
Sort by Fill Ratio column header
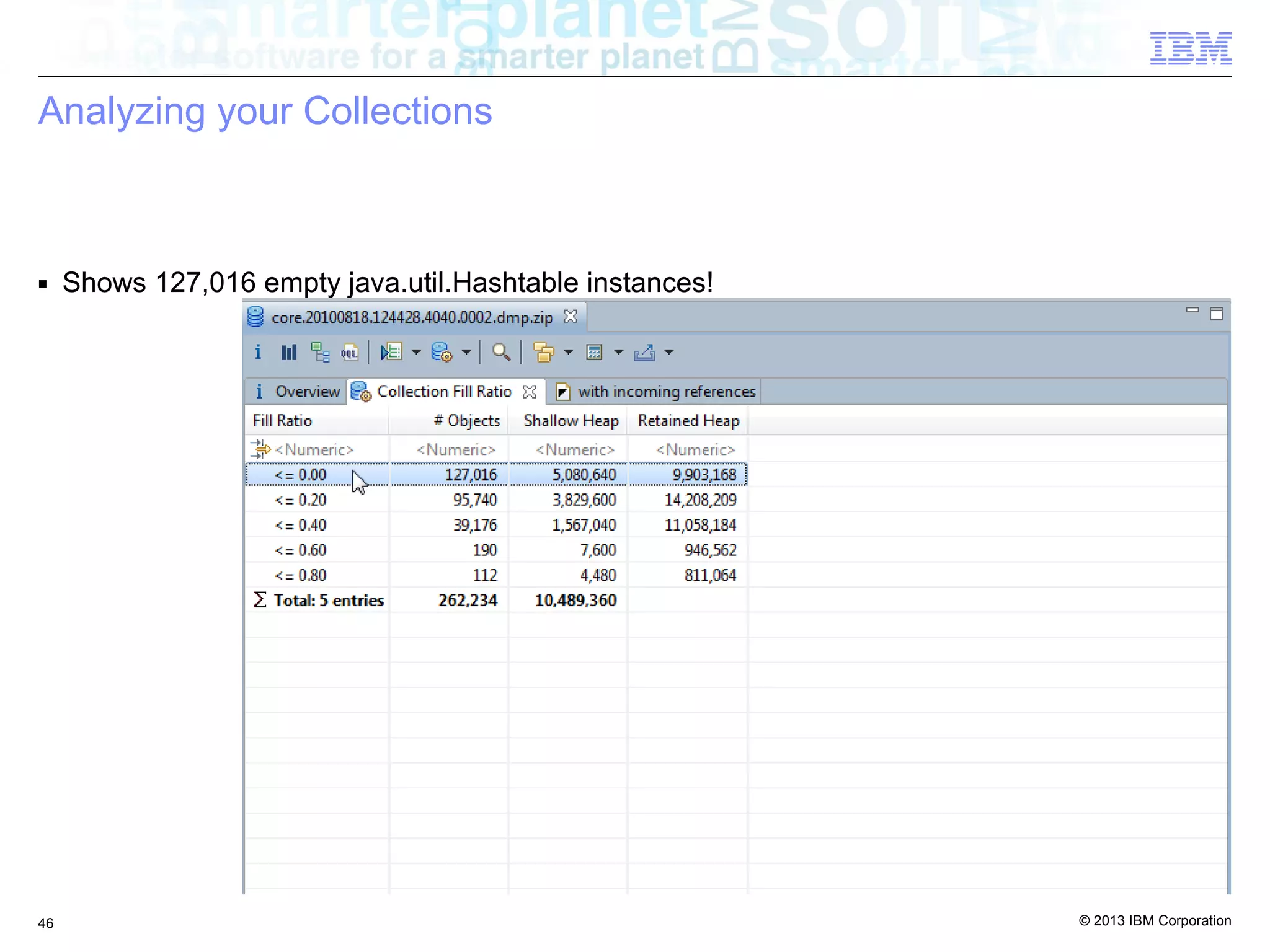pos(317,421)
